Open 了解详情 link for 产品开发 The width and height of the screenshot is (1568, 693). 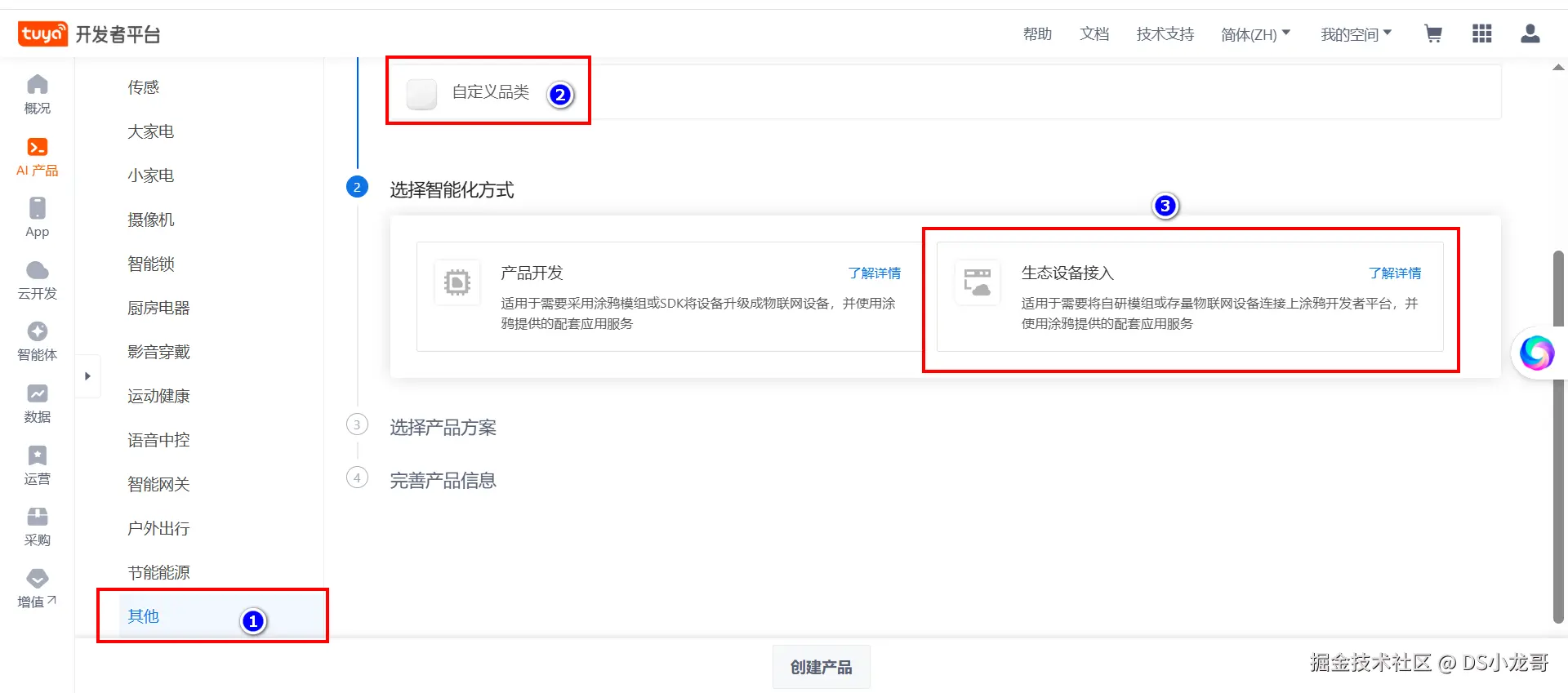point(874,273)
